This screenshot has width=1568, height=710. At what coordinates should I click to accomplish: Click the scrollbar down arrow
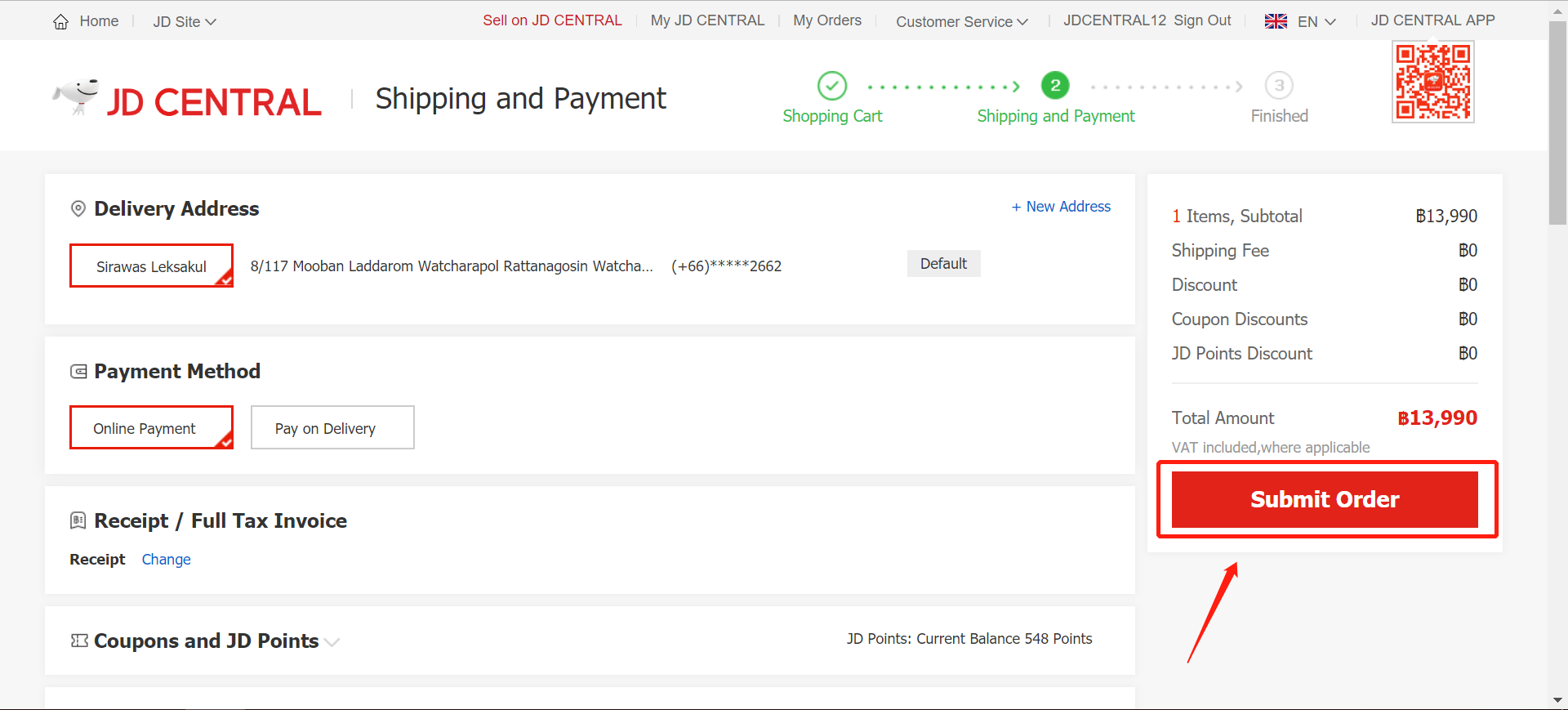pyautogui.click(x=1557, y=700)
